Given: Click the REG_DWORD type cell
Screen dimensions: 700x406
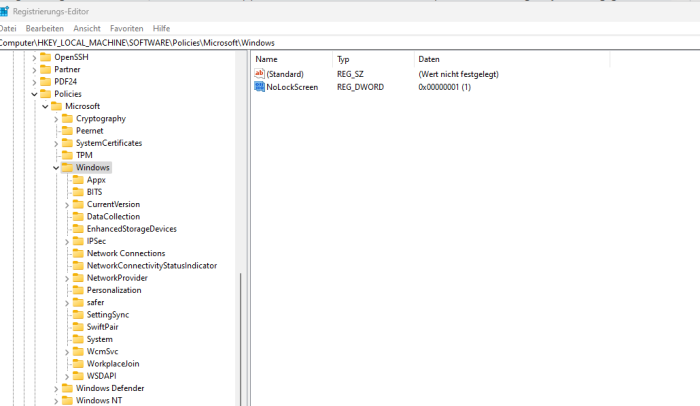Looking at the screenshot, I should pyautogui.click(x=360, y=87).
